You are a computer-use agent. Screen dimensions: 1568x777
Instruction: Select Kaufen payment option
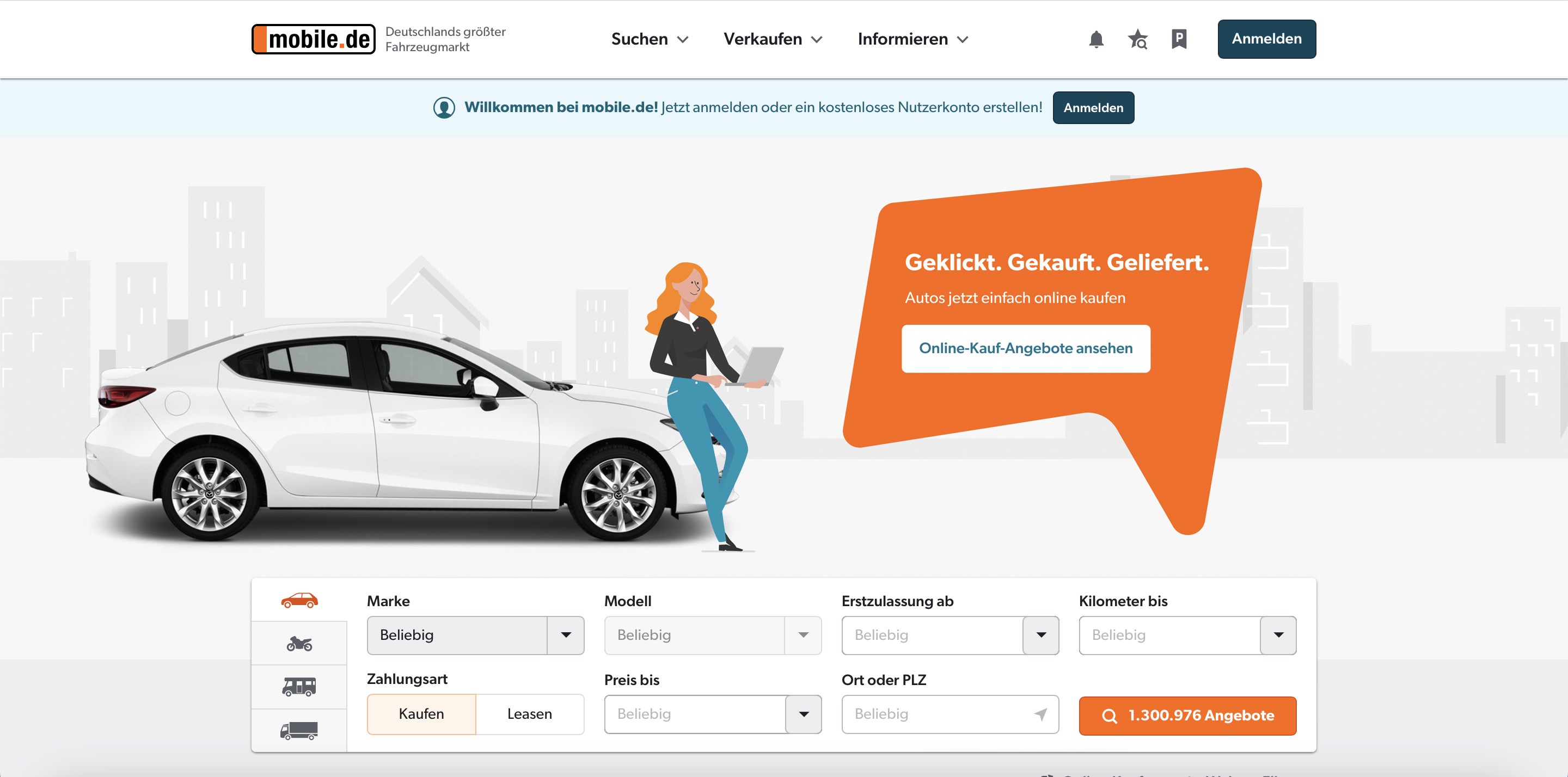click(421, 714)
